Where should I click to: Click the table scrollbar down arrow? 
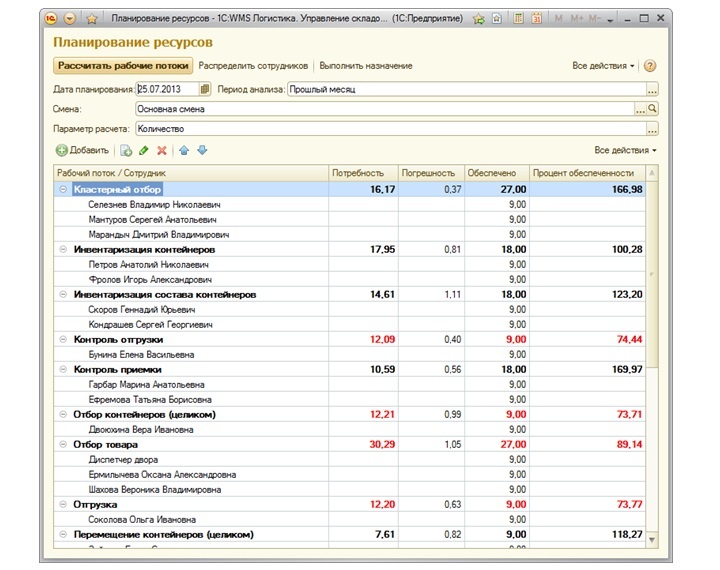[x=652, y=540]
